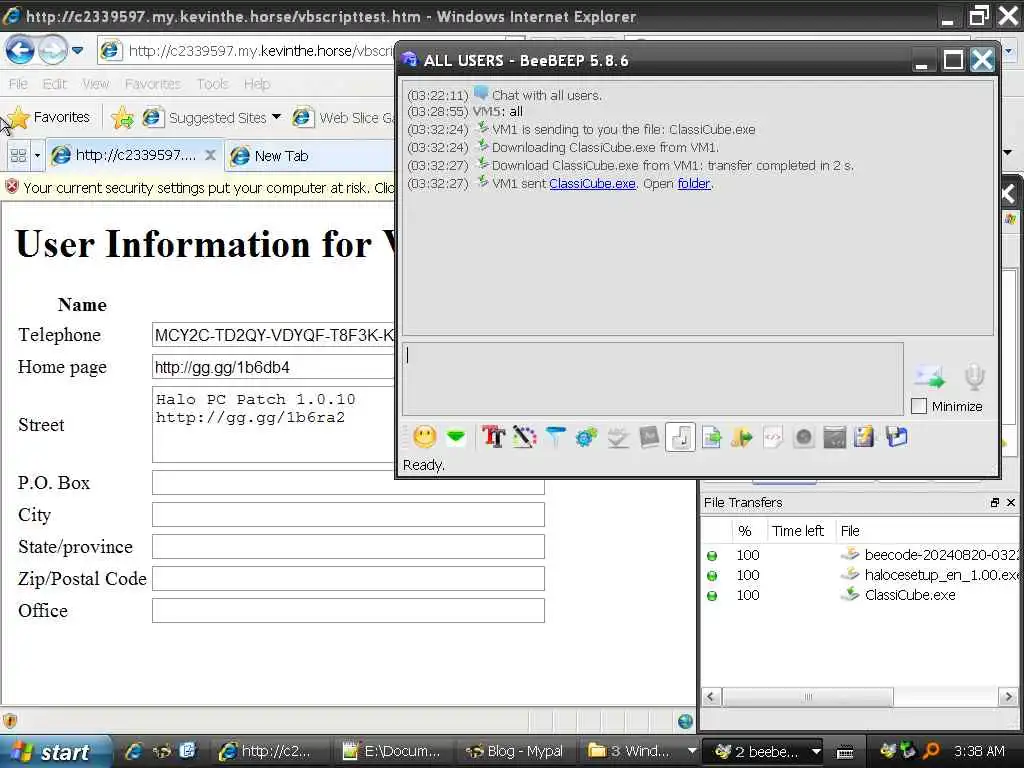Click the Telephone input field
1024x768 pixels.
274,335
